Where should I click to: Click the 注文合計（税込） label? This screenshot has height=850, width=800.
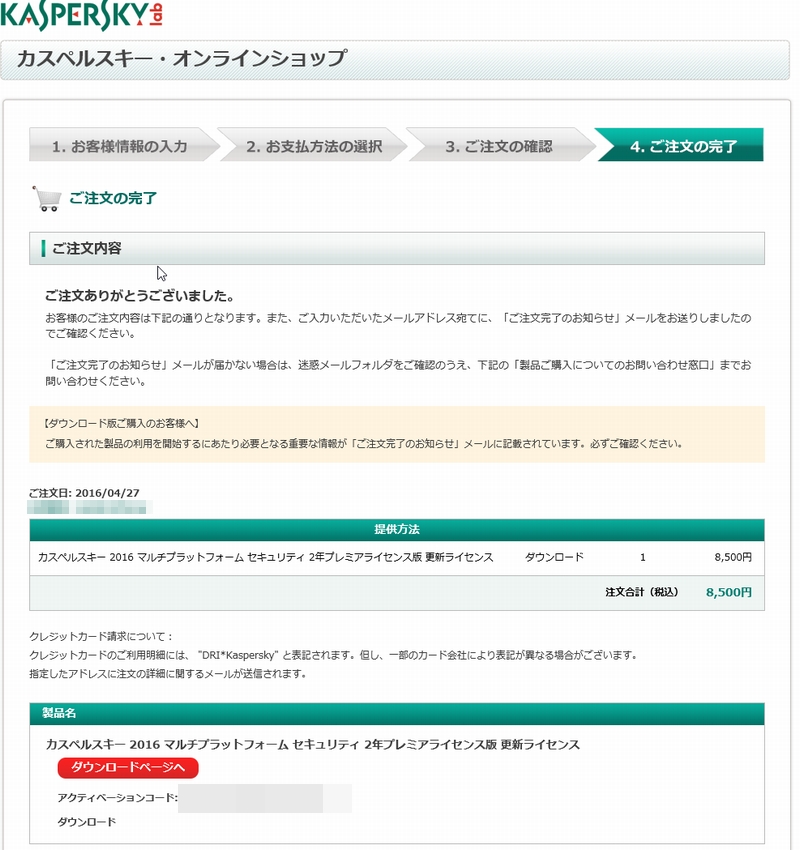(x=642, y=592)
